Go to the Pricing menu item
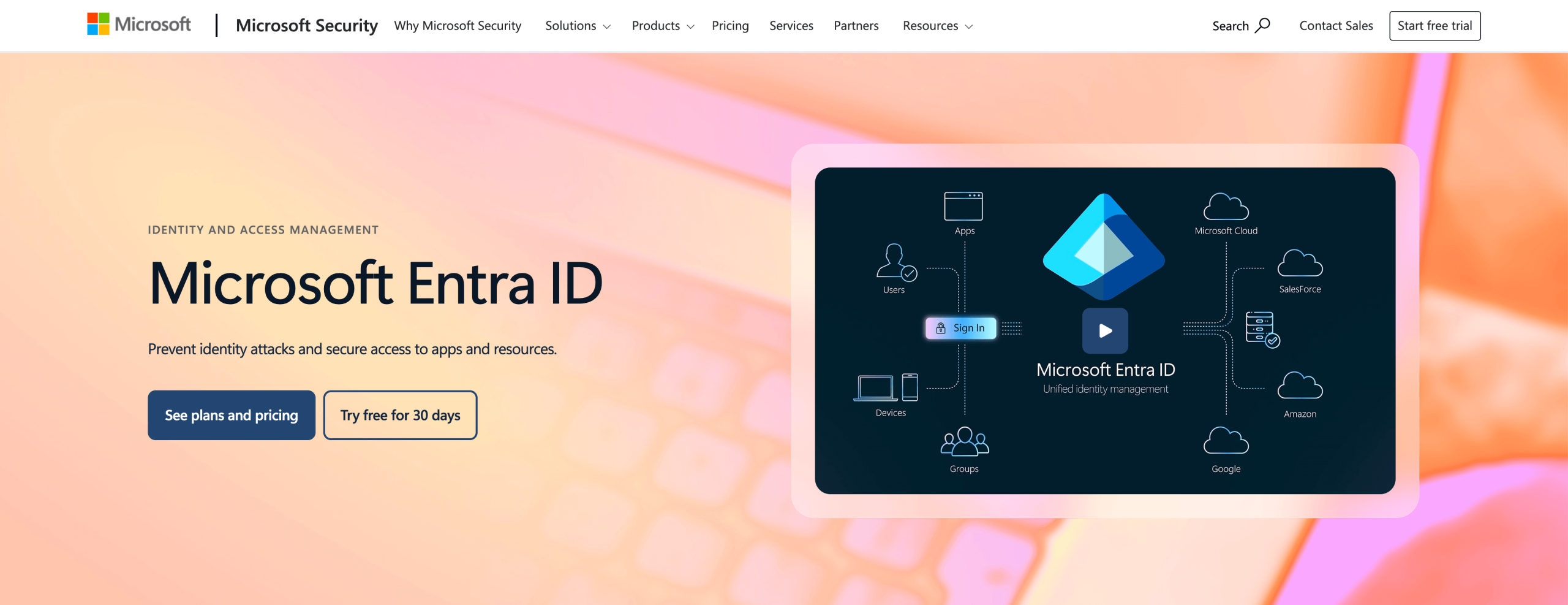This screenshot has width=1568, height=605. tap(729, 26)
